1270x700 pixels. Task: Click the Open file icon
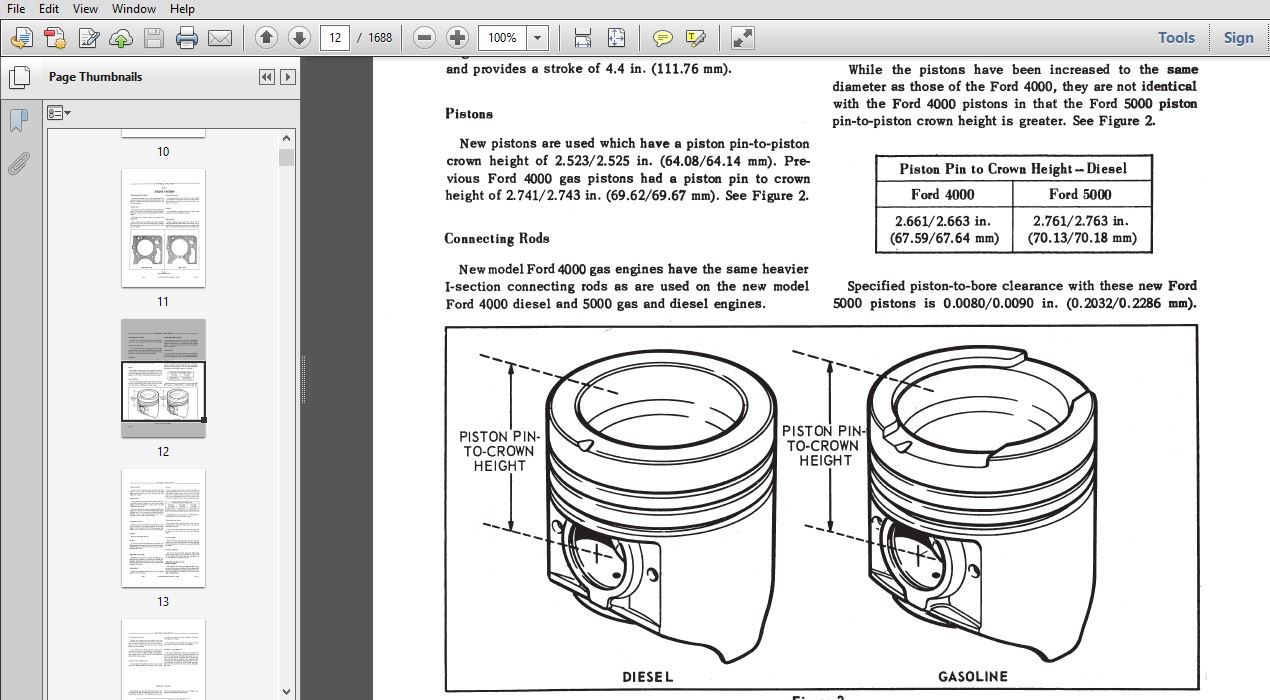click(21, 38)
